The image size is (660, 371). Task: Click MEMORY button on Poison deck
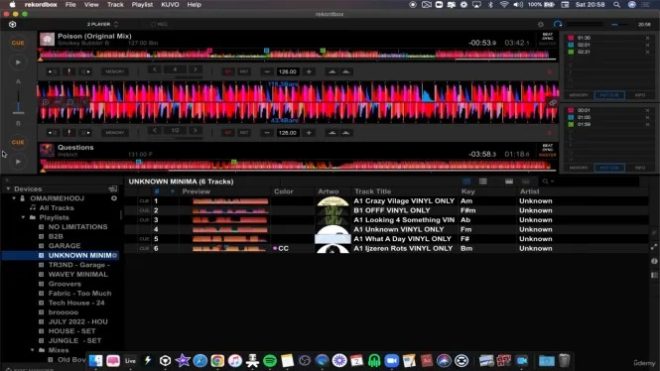tap(114, 72)
